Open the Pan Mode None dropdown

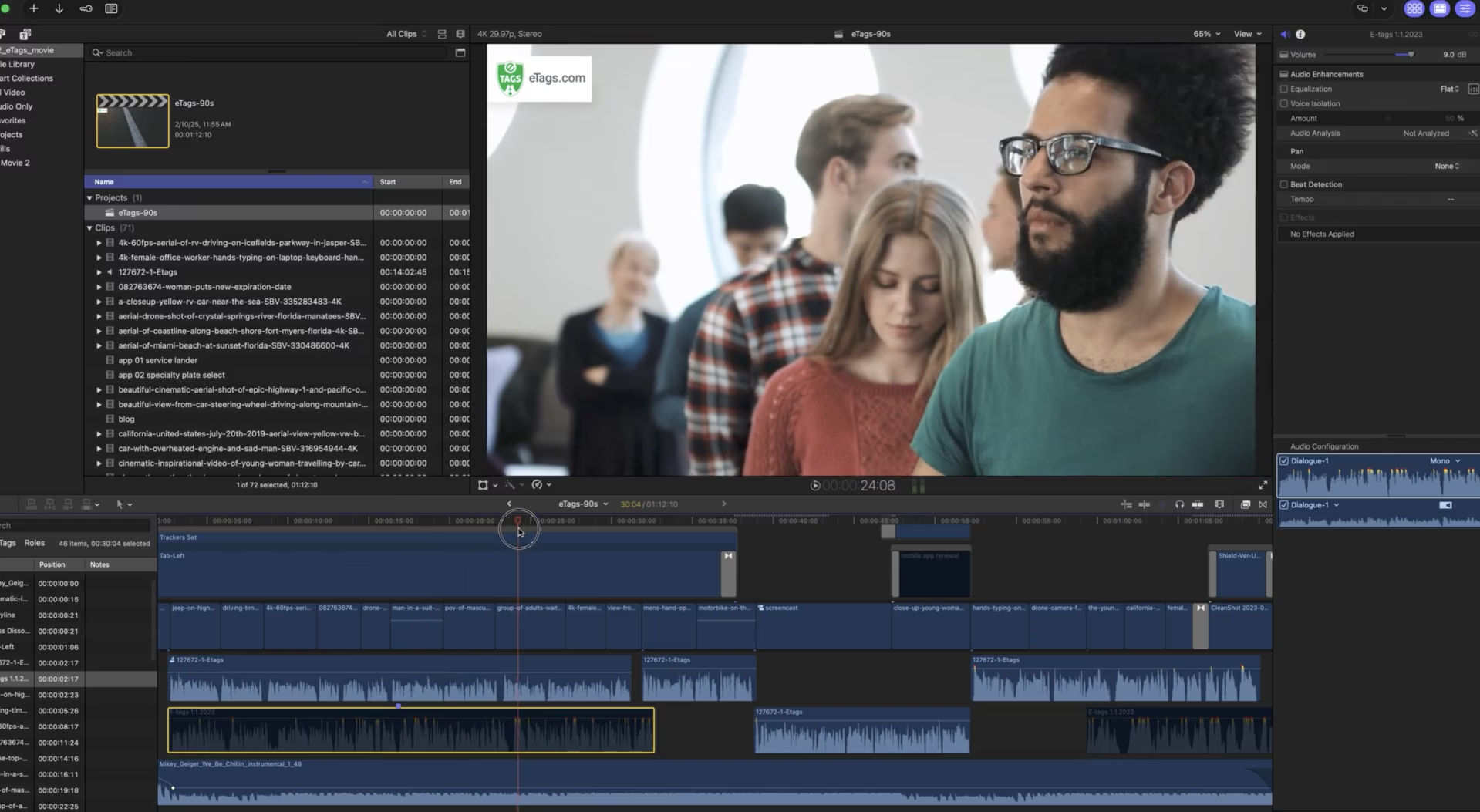pos(1447,167)
